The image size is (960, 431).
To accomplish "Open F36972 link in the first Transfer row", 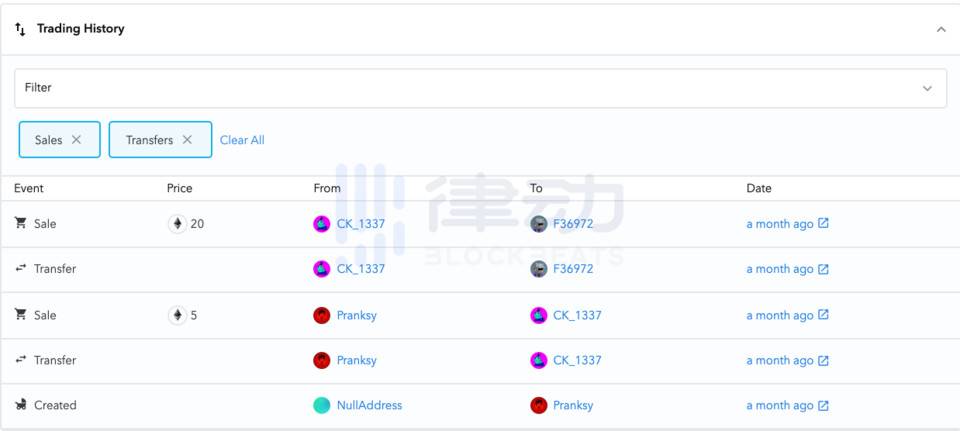I will 573,269.
